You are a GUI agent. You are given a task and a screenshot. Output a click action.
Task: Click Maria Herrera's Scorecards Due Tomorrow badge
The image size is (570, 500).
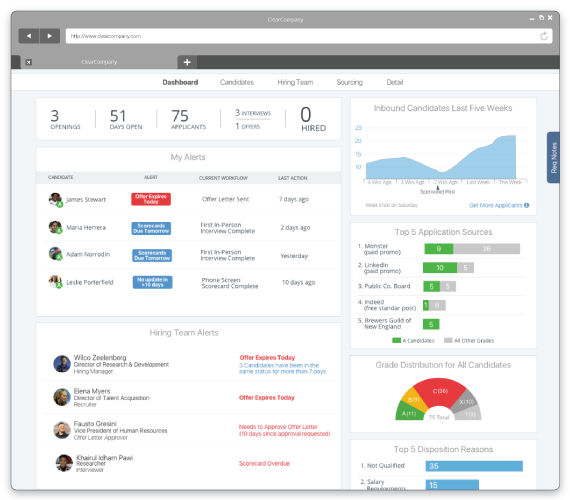click(151, 228)
